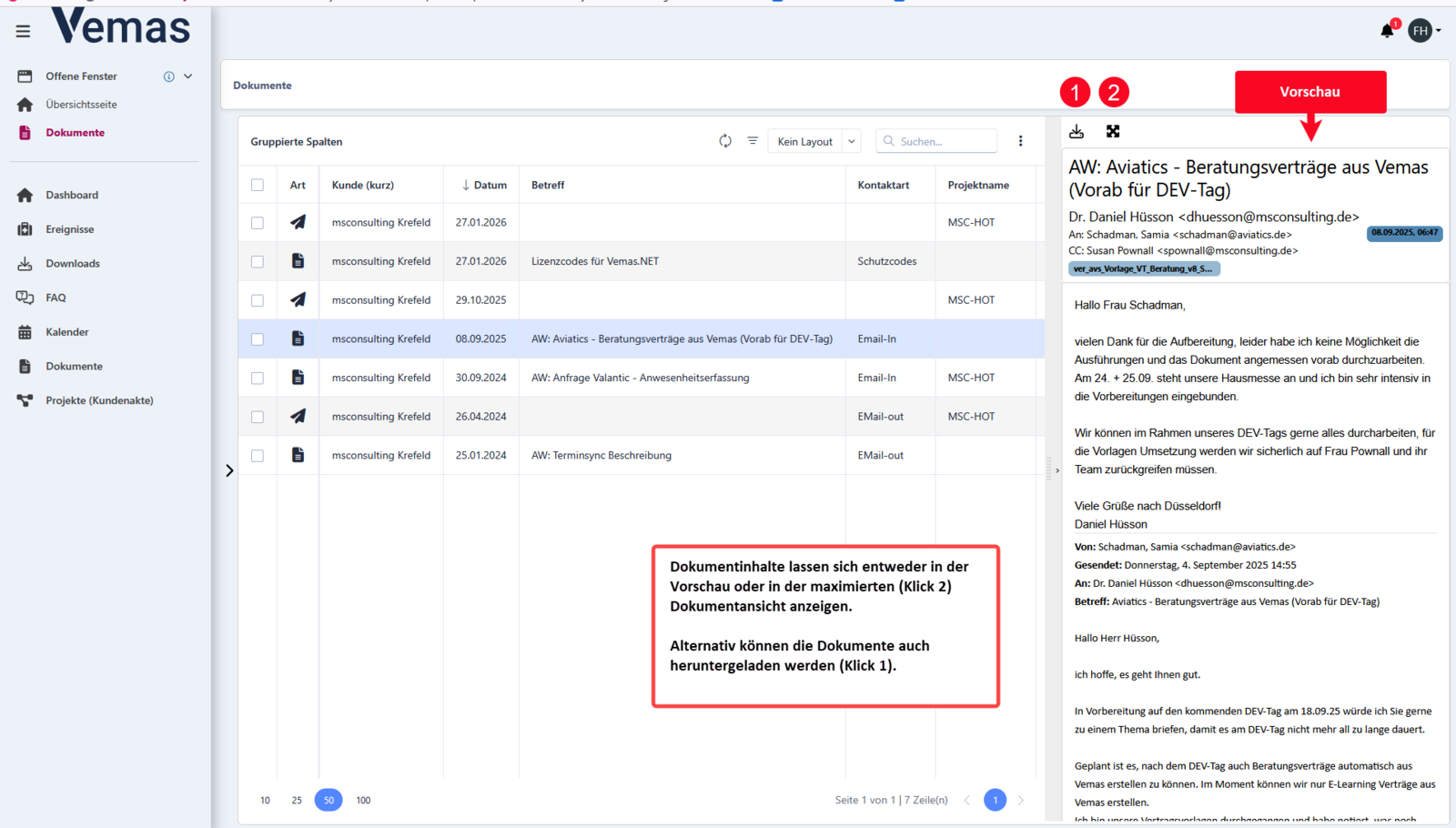Set page size to 10 rows

[265, 801]
